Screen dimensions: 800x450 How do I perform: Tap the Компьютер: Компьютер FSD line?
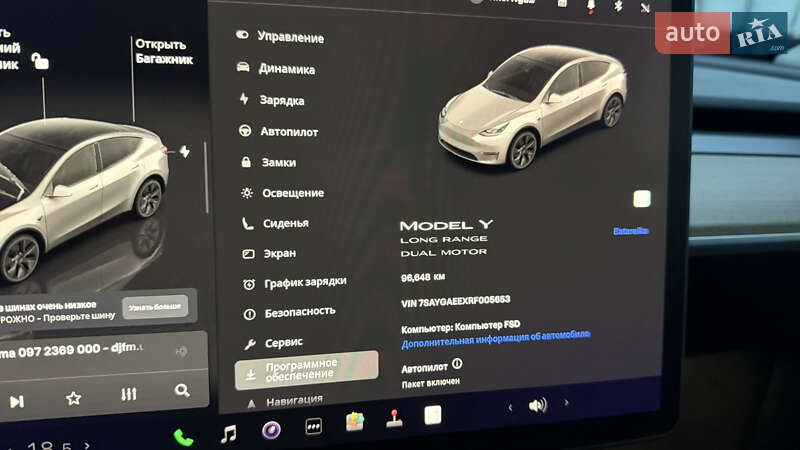click(461, 327)
